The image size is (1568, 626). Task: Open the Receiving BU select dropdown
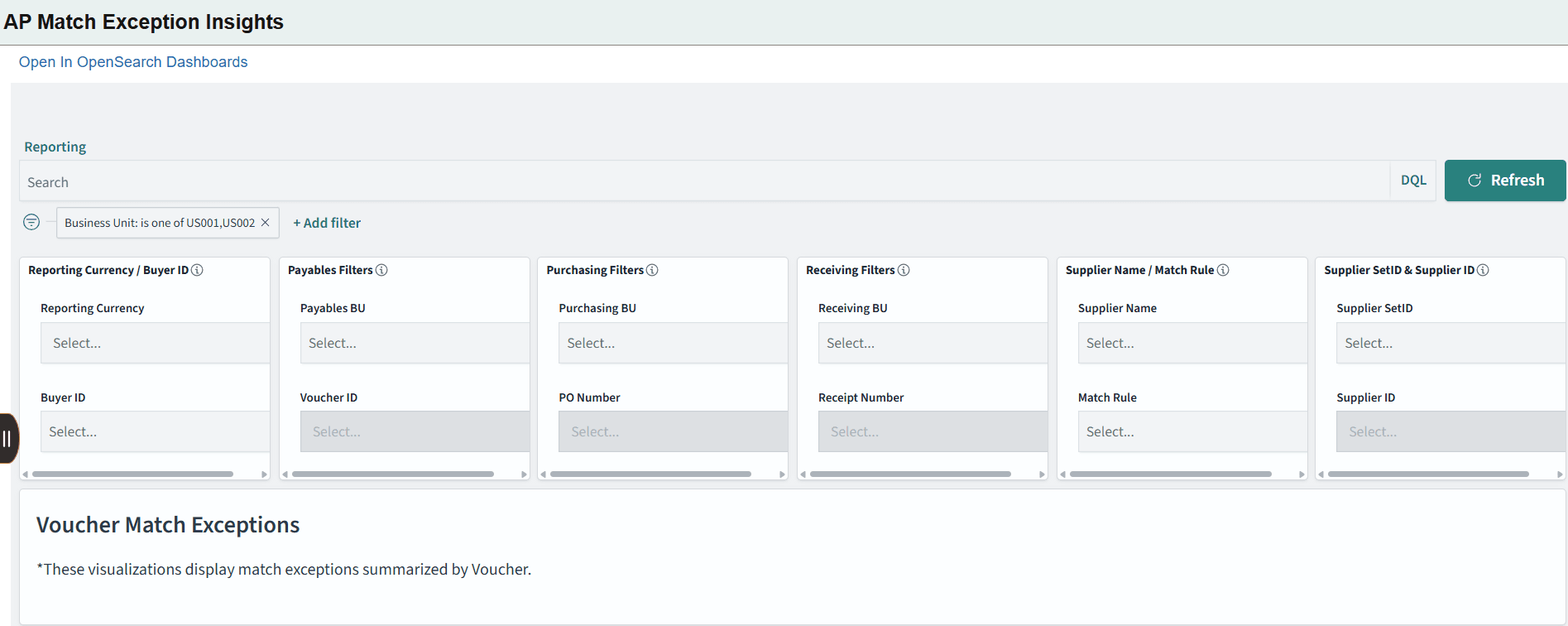(x=933, y=343)
